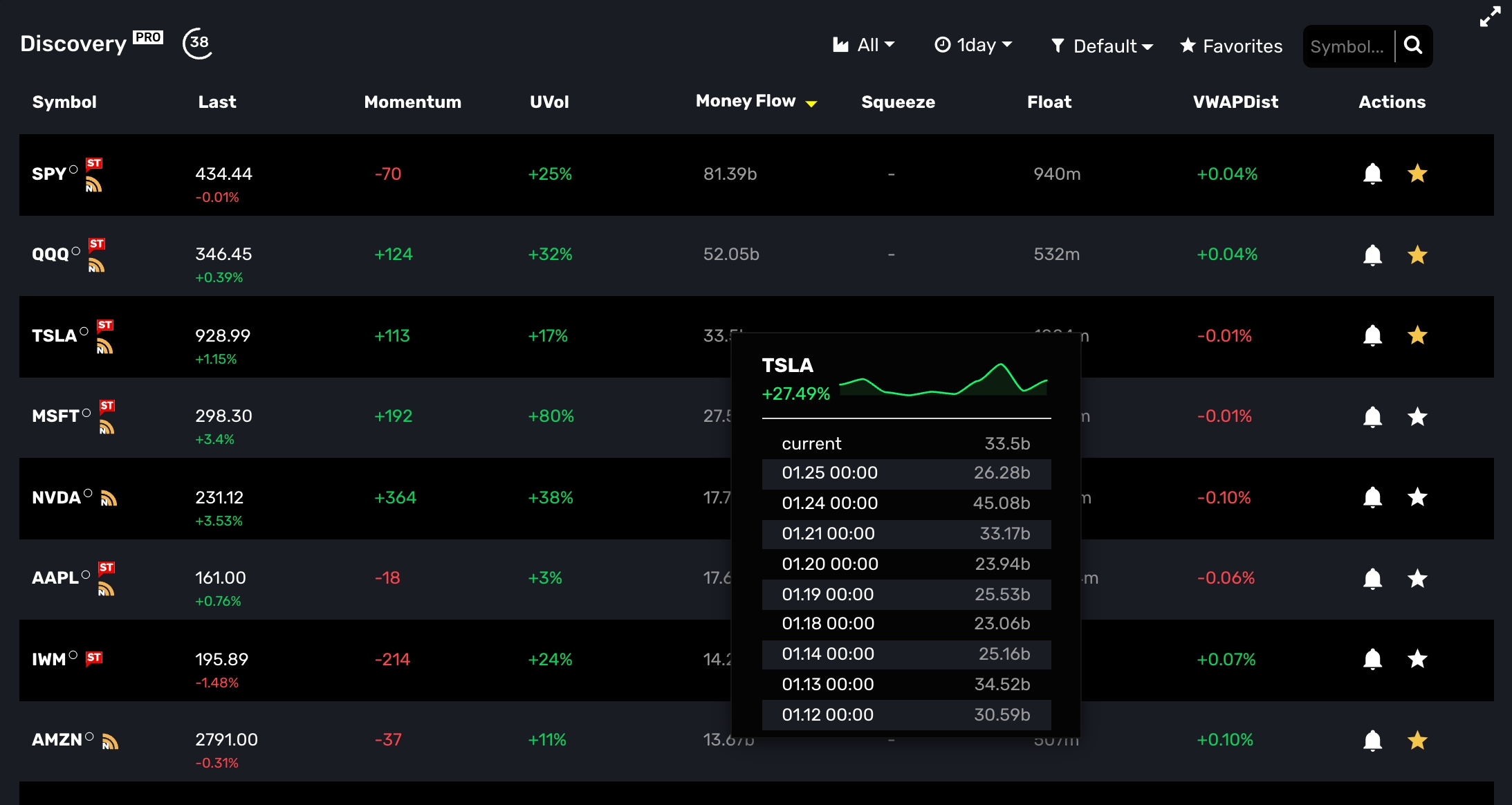
Task: Expand the 1day timeframe dropdown
Action: [973, 46]
